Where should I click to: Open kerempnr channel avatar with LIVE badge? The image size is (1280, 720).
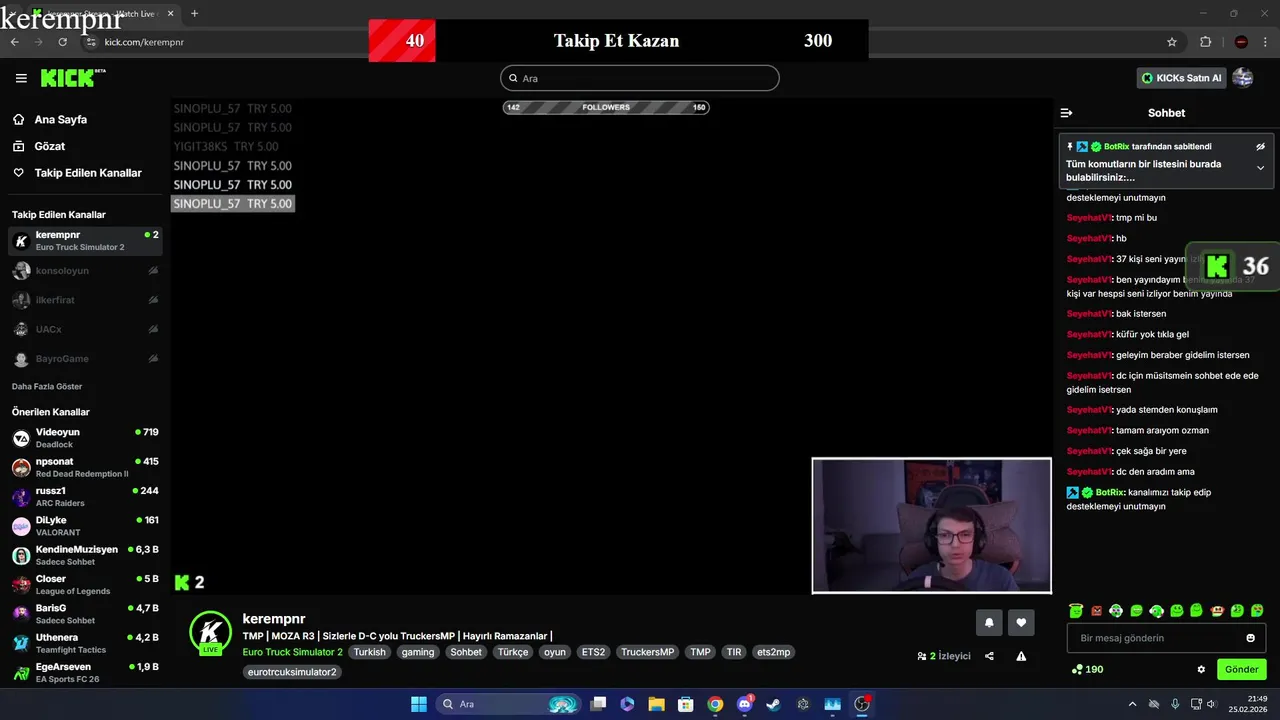[210, 632]
